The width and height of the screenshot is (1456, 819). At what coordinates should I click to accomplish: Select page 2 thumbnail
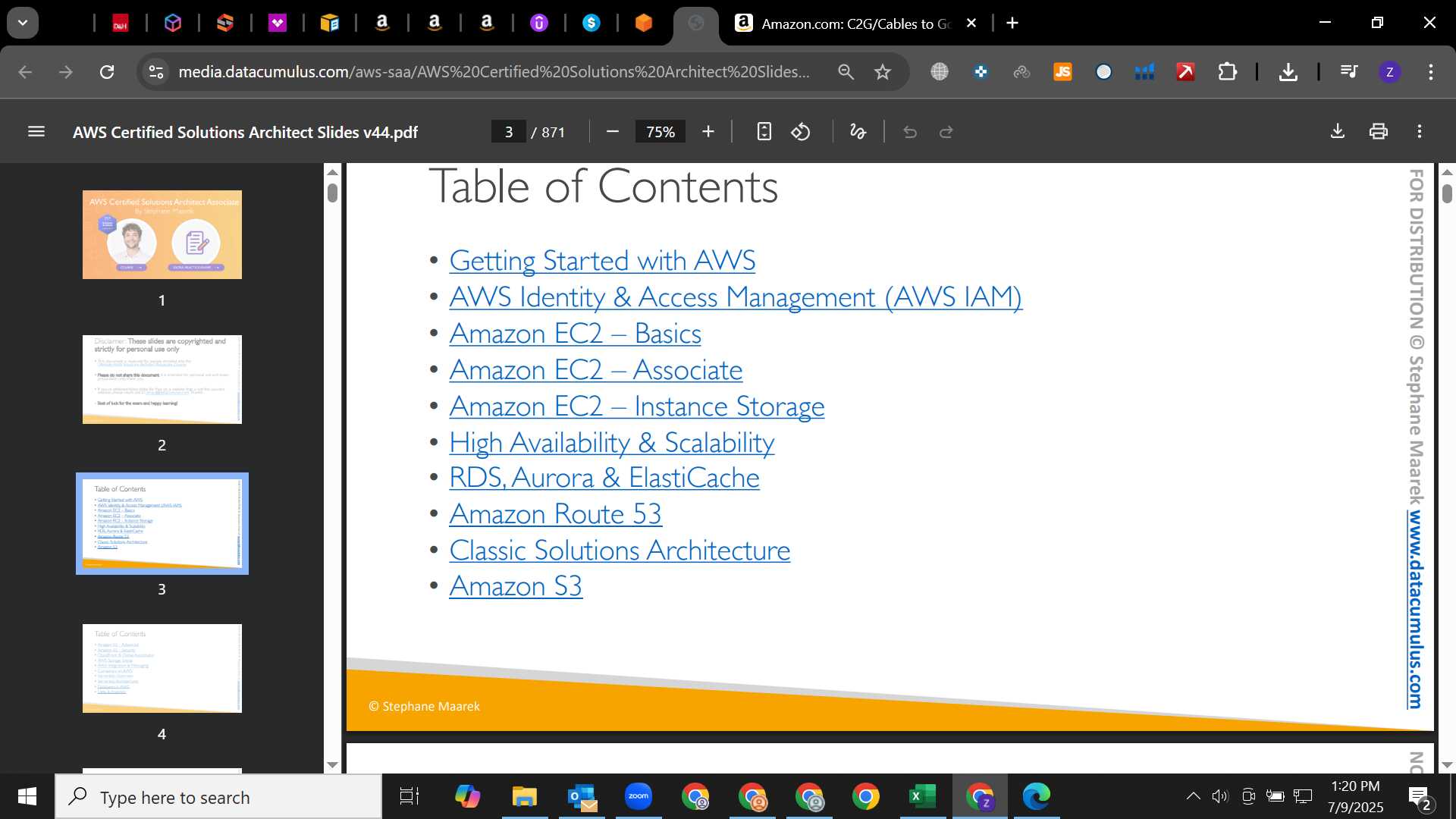coord(162,379)
